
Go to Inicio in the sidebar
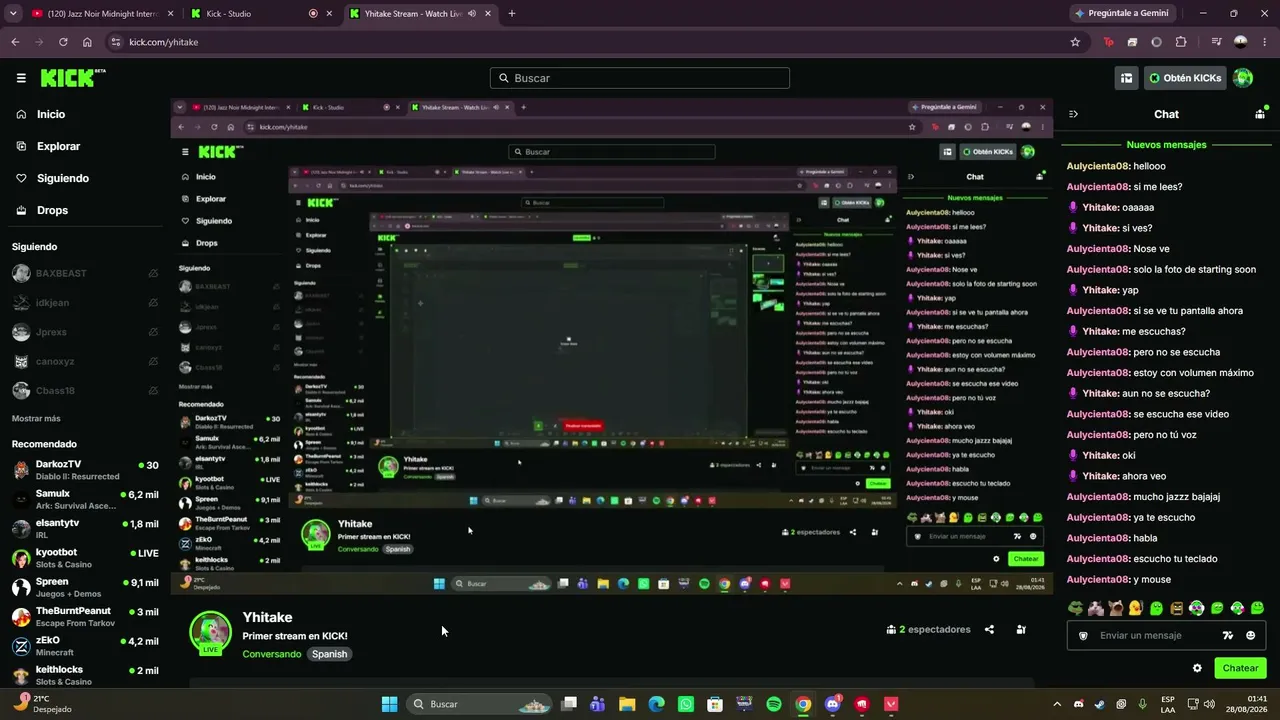point(51,114)
